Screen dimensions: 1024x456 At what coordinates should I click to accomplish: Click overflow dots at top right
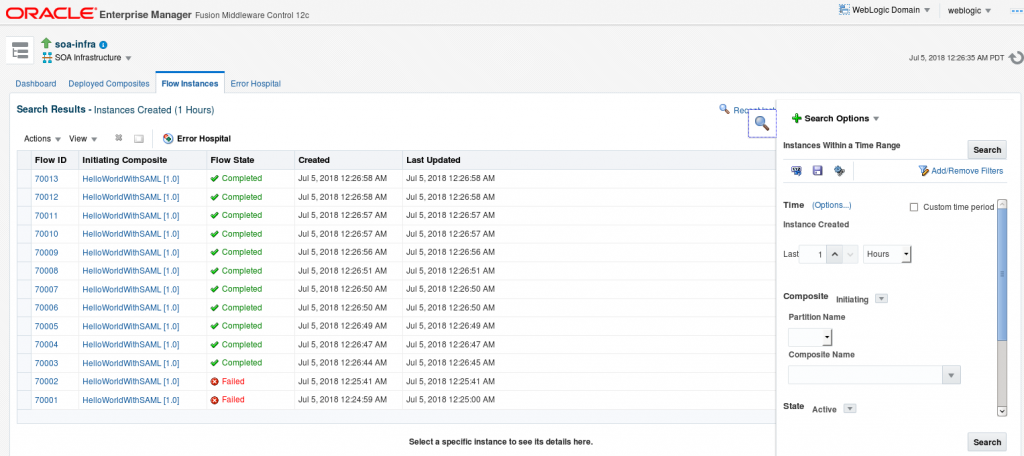[1016, 11]
